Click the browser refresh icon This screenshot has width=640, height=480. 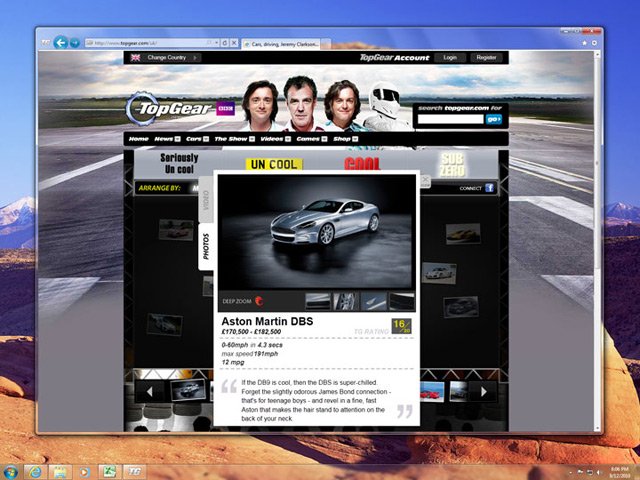(224, 43)
